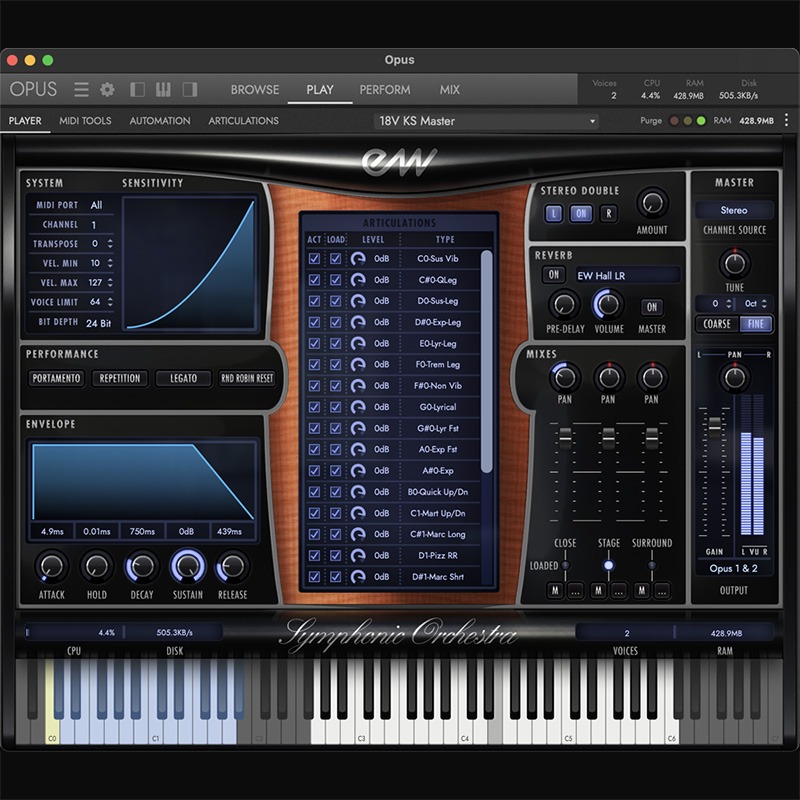Click the yellow C0 key on keyboard
The image size is (800, 800).
tap(52, 702)
